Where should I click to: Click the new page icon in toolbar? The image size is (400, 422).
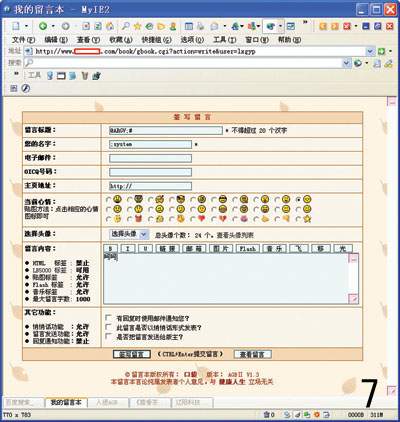coord(16,26)
